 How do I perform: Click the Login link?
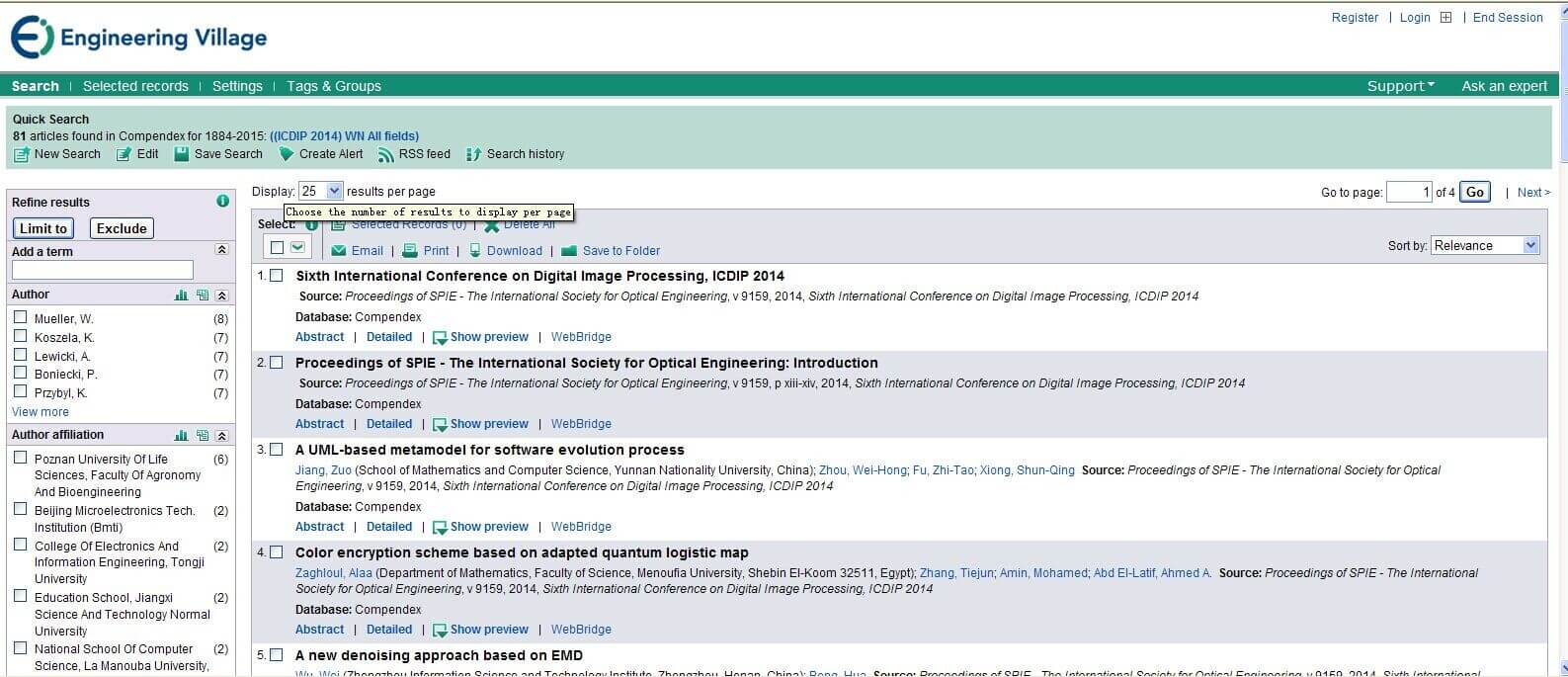pyautogui.click(x=1415, y=18)
